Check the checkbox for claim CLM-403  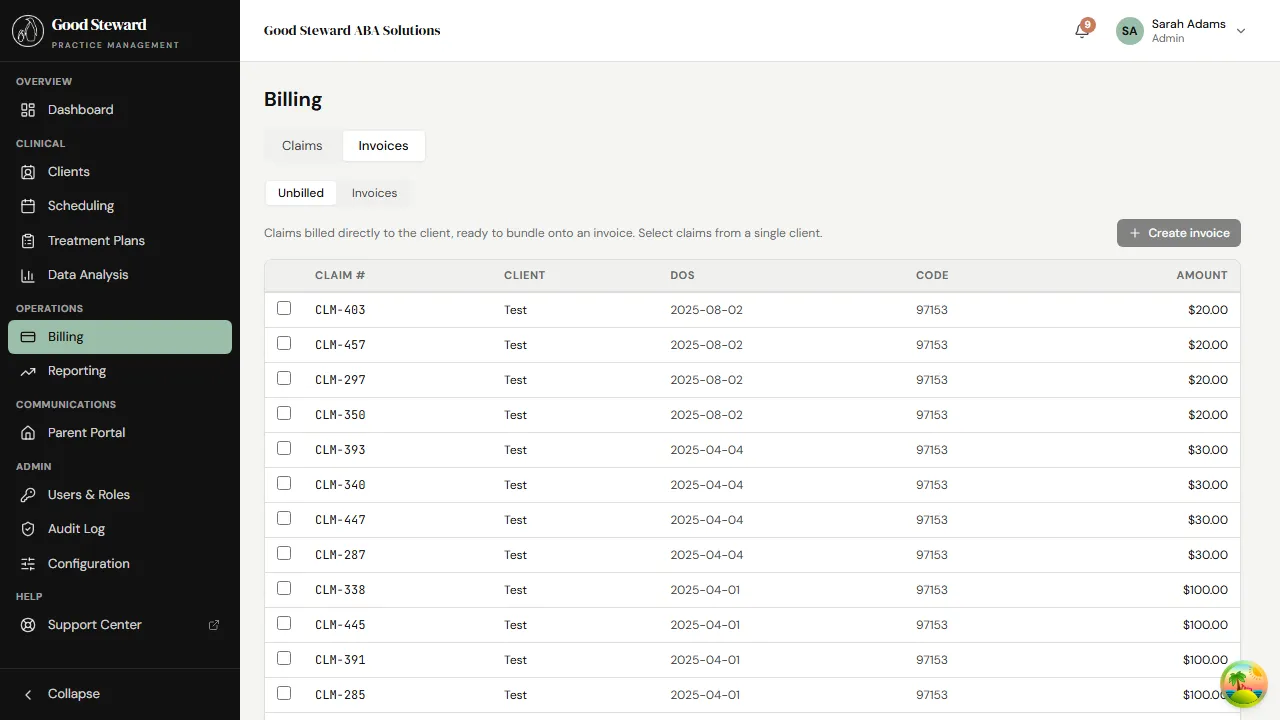284,308
